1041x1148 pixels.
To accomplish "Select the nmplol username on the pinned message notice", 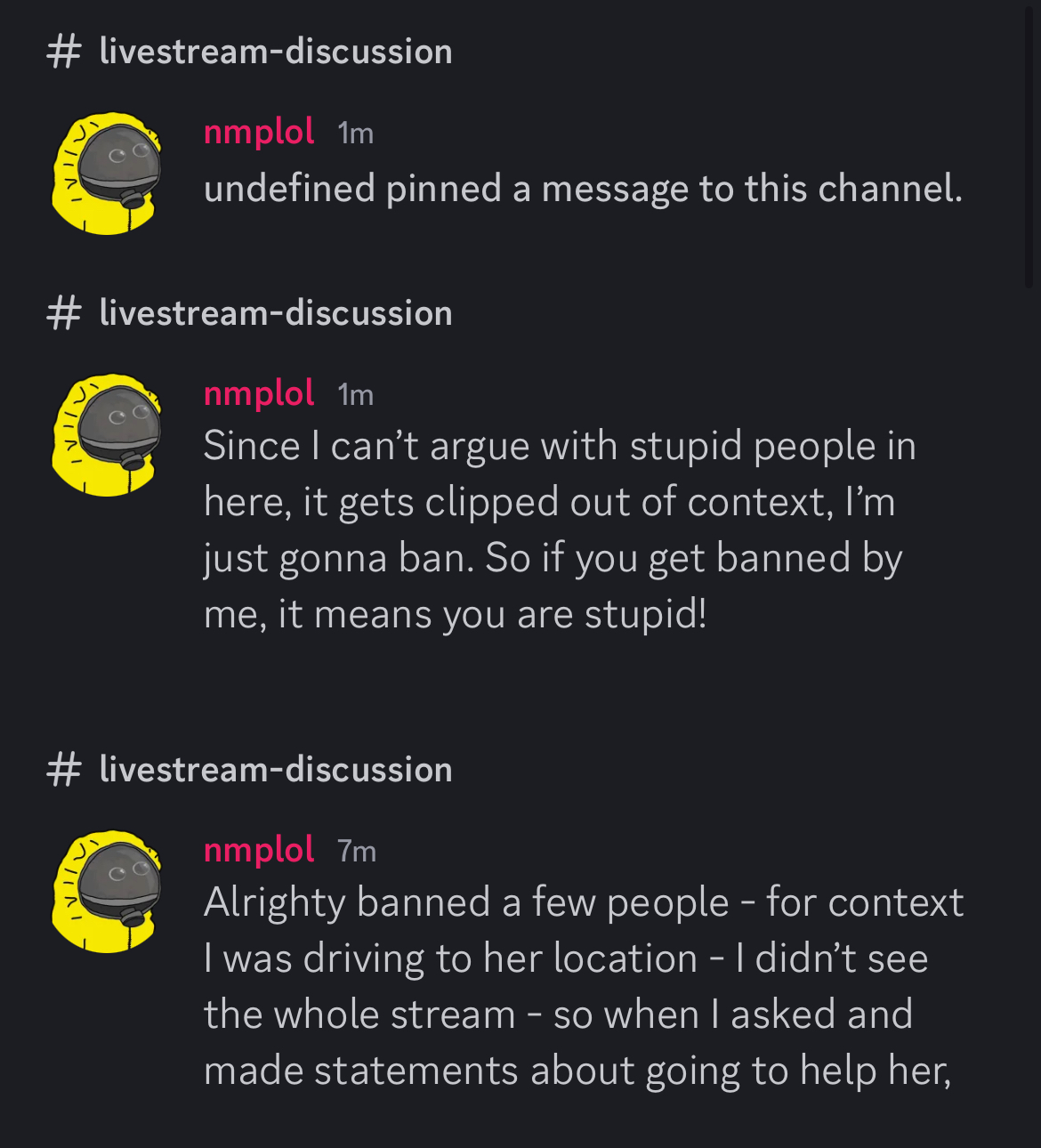I will pos(259,133).
